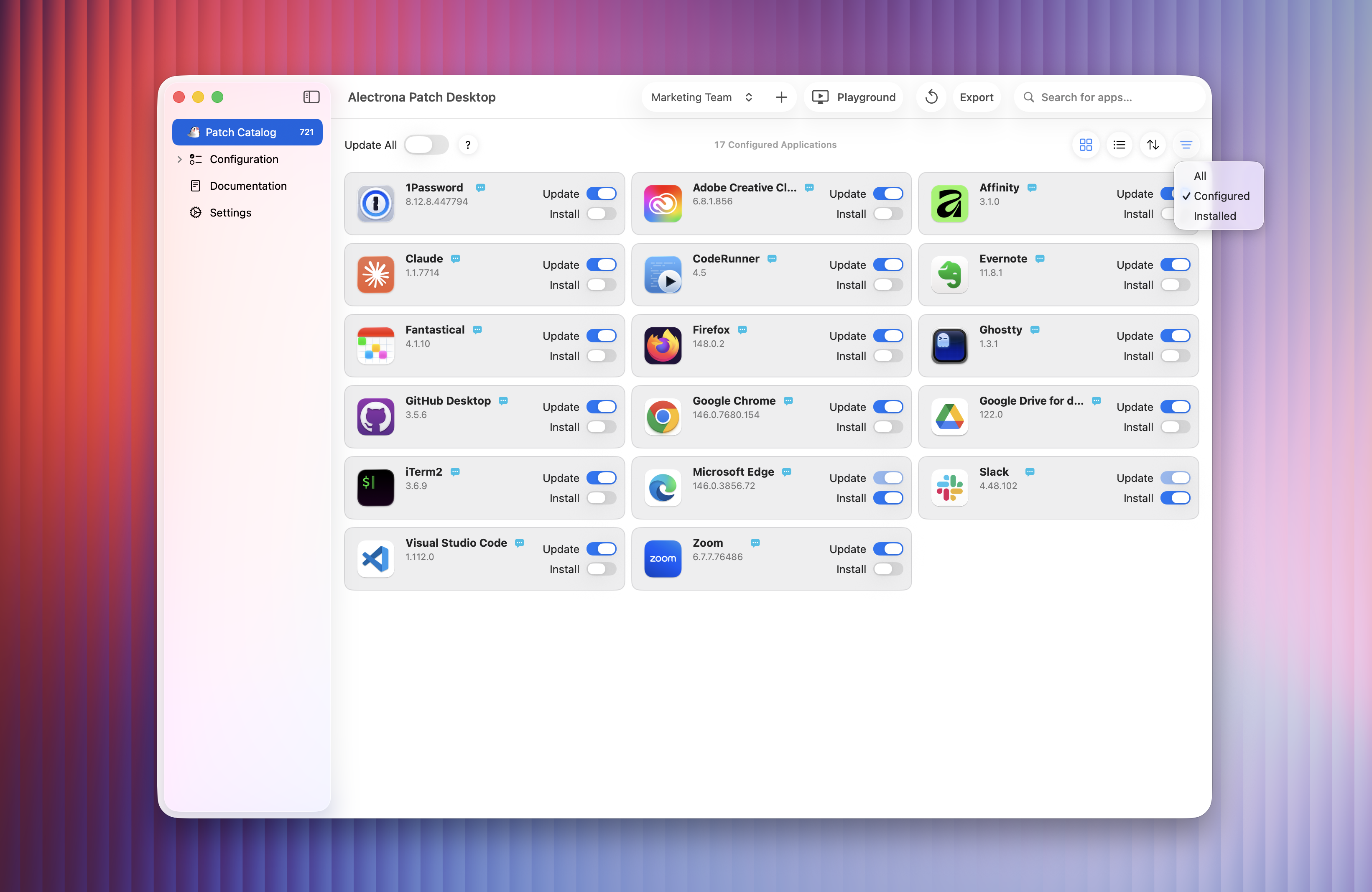Switch to grid view layout

click(1086, 145)
